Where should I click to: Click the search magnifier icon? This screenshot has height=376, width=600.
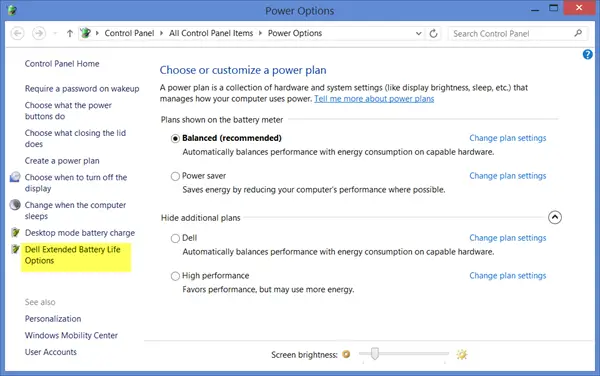pos(578,33)
